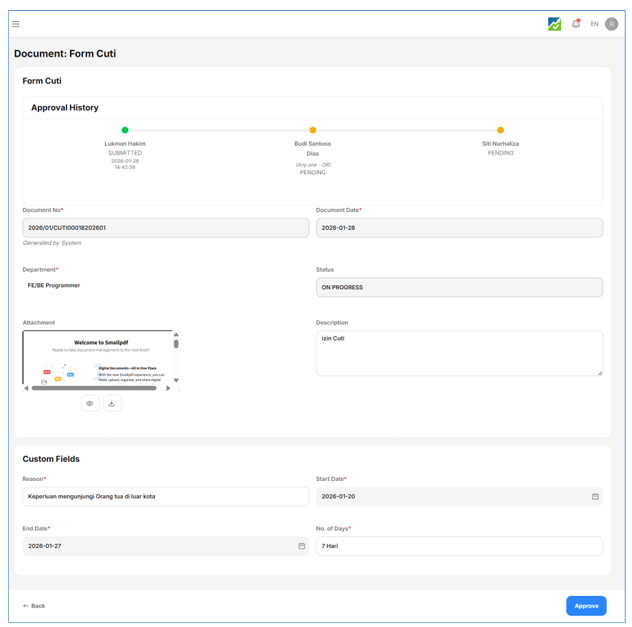Screen dimensions: 632x627
Task: Open the user profile avatar
Action: pos(611,24)
